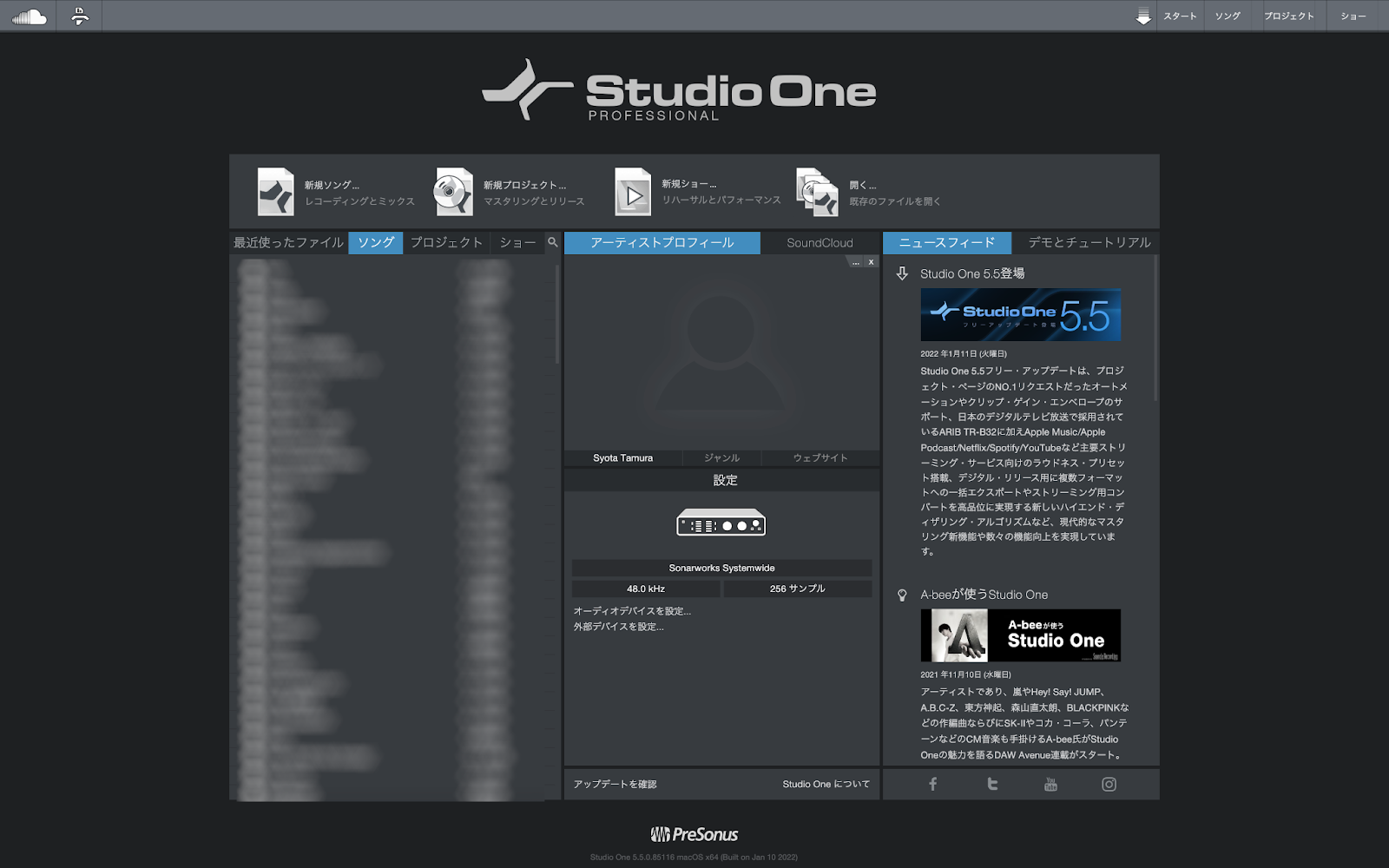Click the A-beeが使うStudio One headline
The height and width of the screenshot is (868, 1389).
click(x=984, y=595)
